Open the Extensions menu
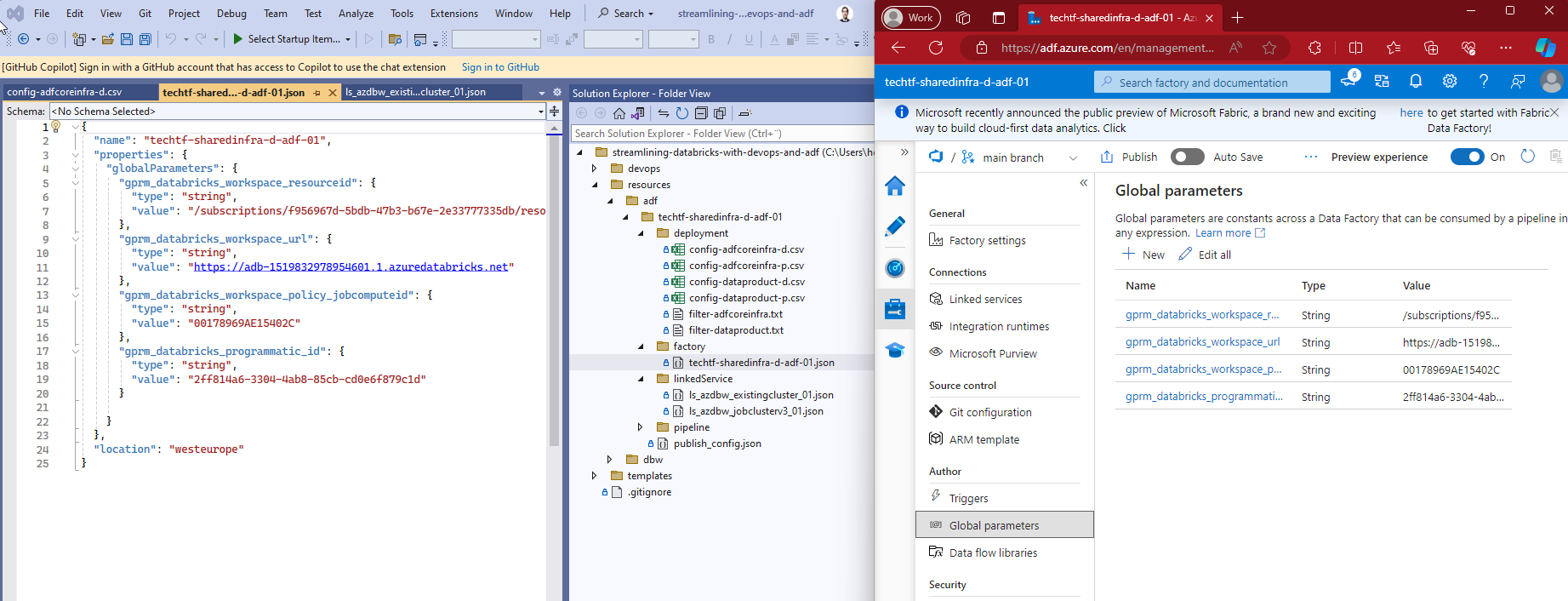 pyautogui.click(x=454, y=14)
